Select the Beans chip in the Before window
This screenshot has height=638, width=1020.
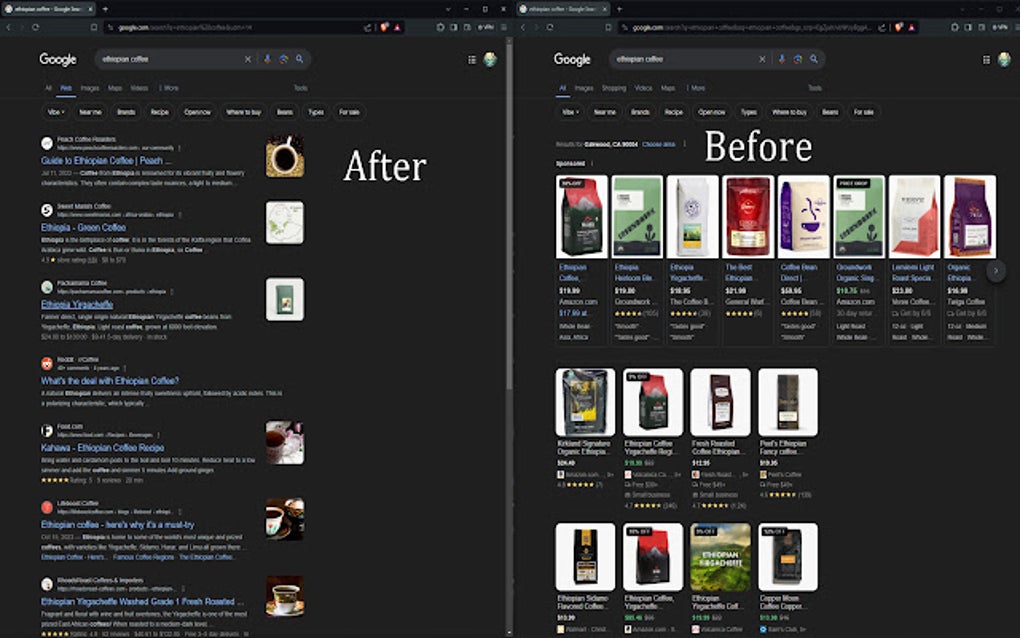click(x=830, y=112)
